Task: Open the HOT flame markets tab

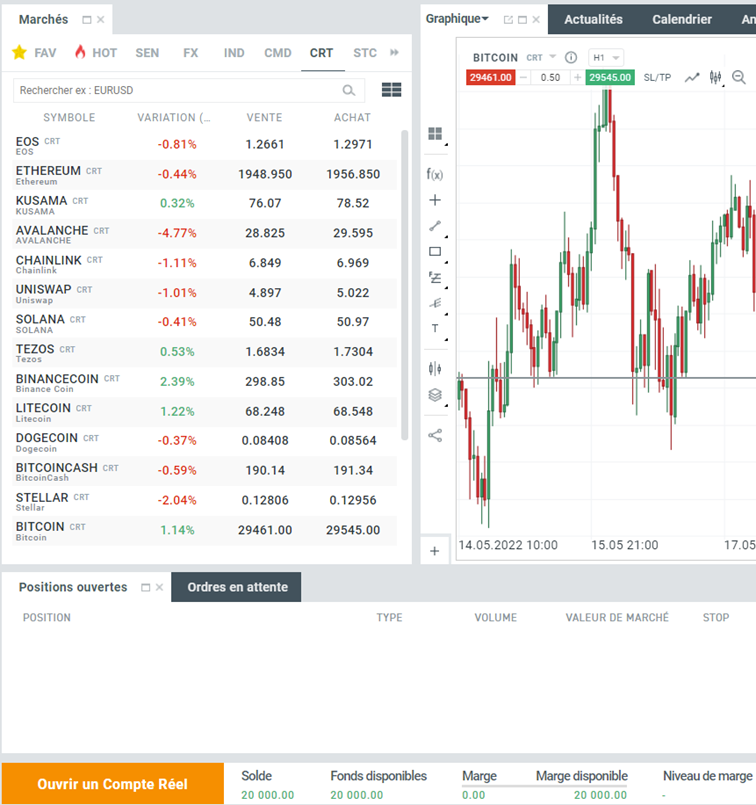Action: [x=96, y=52]
